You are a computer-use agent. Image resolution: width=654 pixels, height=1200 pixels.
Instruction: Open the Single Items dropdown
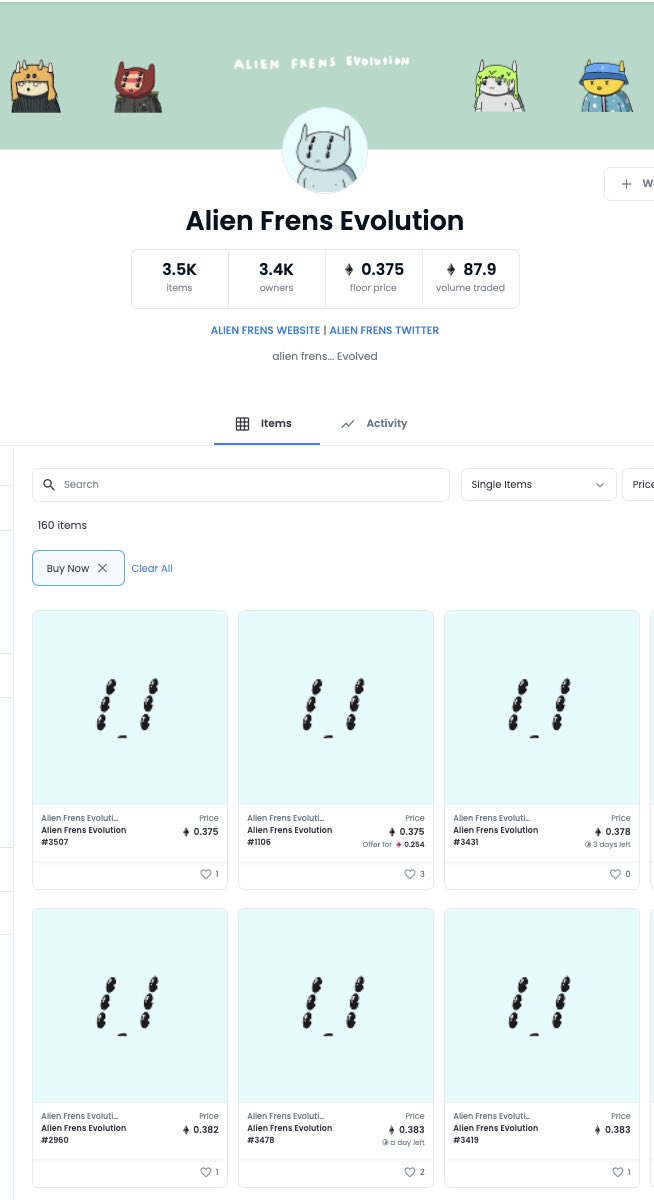pos(538,484)
